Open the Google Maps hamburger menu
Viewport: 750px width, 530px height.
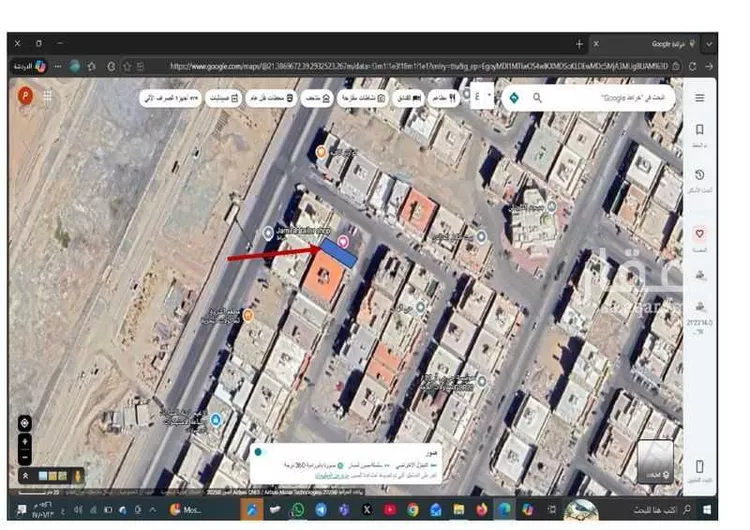[699, 98]
